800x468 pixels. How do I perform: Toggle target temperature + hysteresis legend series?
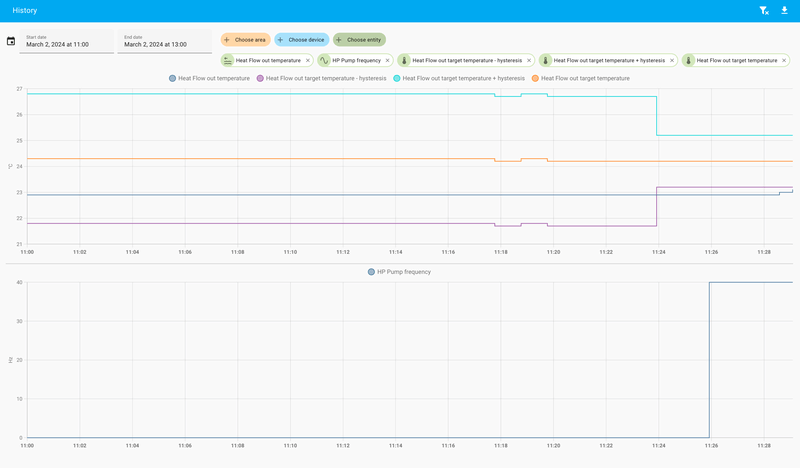pos(459,78)
